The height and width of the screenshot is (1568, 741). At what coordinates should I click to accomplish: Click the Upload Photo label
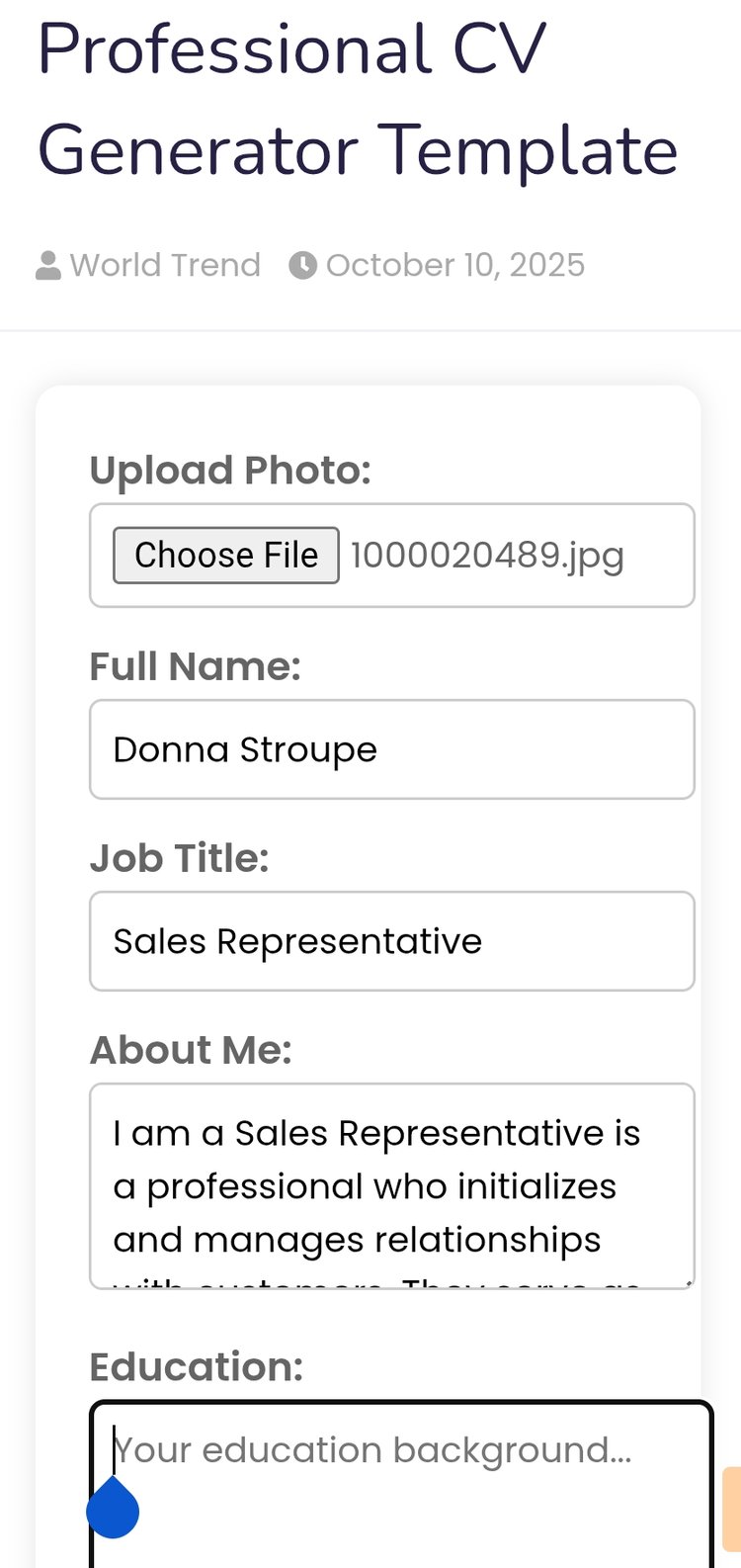pos(230,471)
